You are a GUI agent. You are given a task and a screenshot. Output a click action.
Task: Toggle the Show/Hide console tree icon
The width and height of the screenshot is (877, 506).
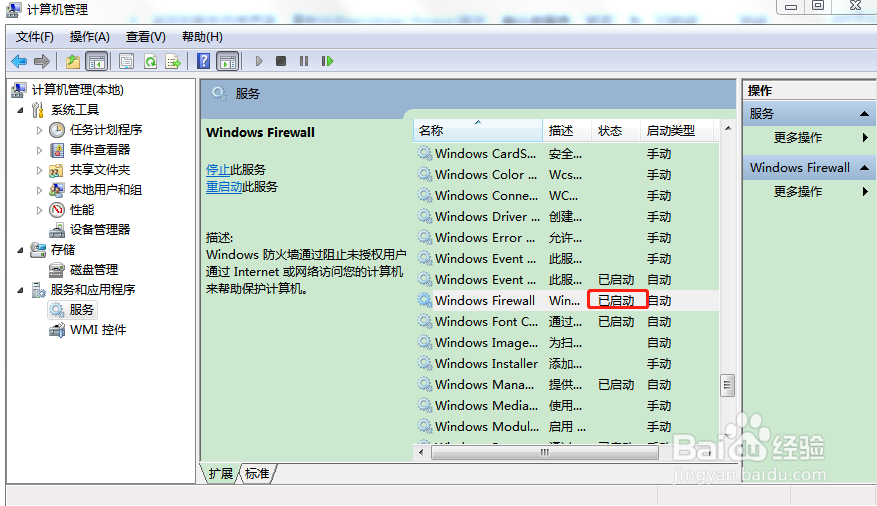point(97,61)
